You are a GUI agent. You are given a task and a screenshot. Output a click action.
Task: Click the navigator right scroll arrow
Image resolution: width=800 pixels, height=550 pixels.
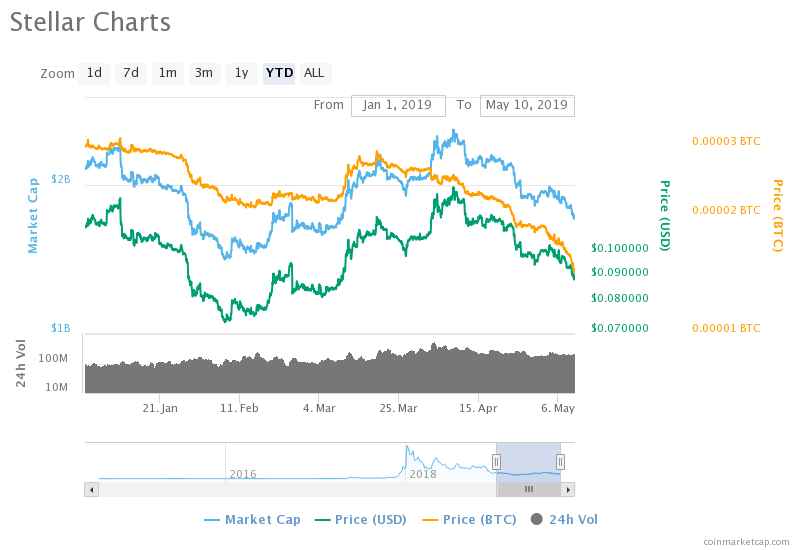pyautogui.click(x=568, y=490)
